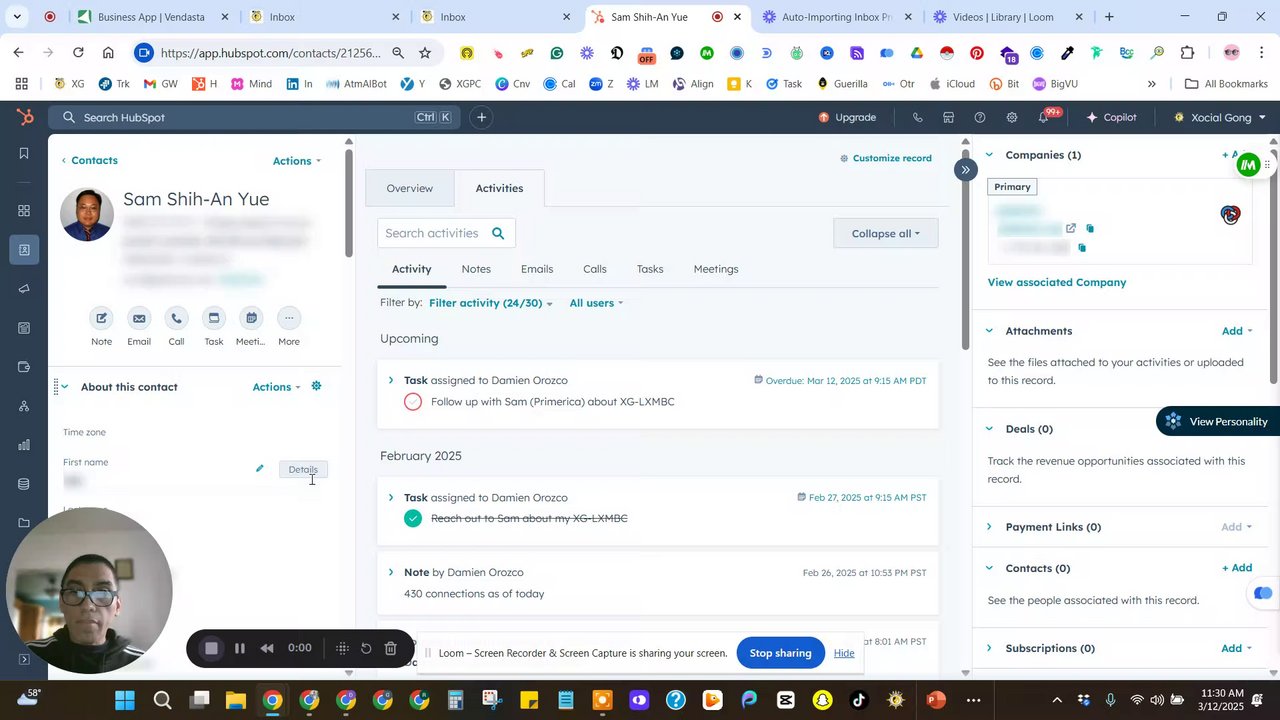Expand the Subscriptions (0) section
The image size is (1280, 720).
[989, 648]
